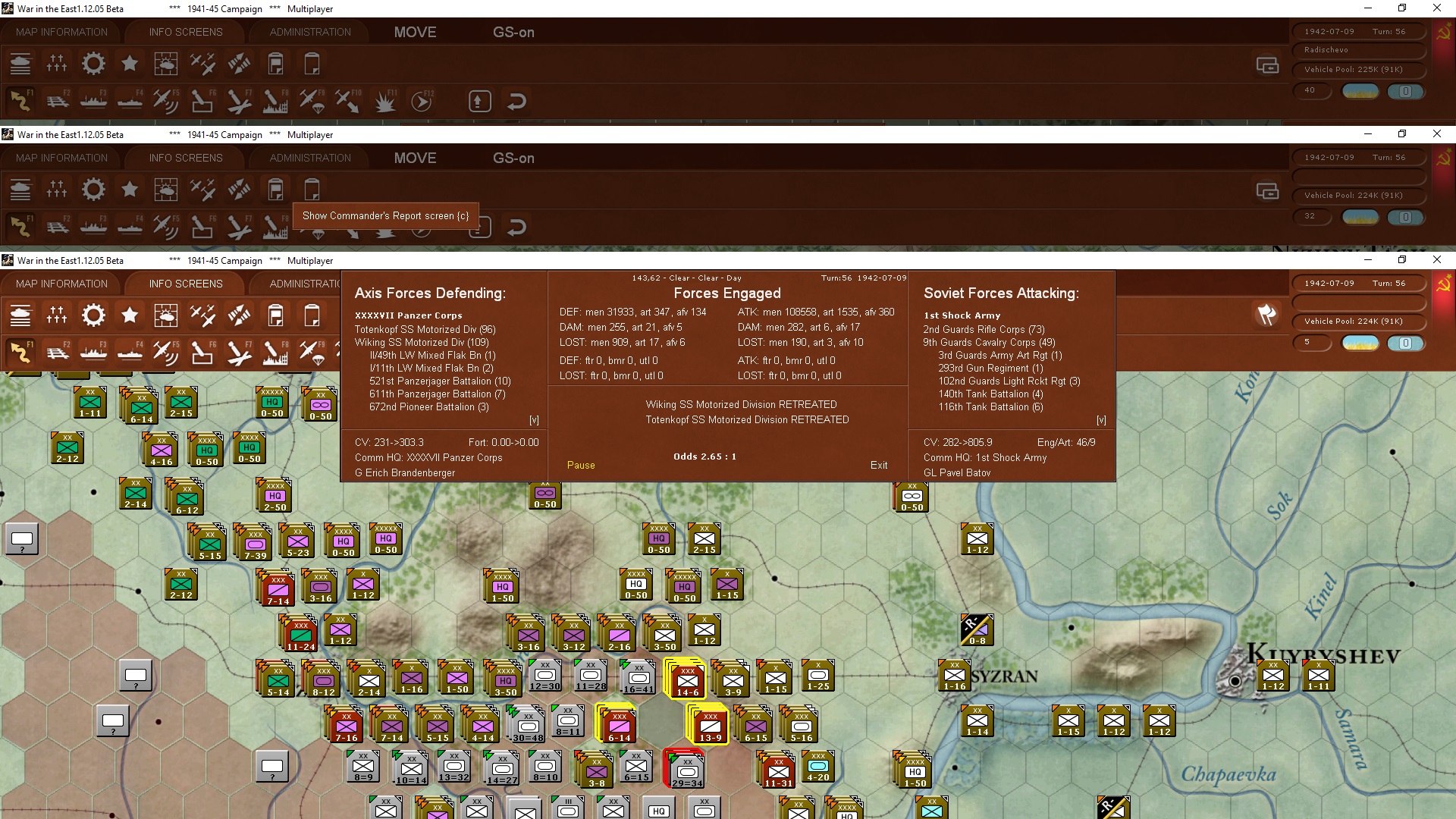Select F2 rail move mode, top window
The height and width of the screenshot is (819, 1456).
57,101
